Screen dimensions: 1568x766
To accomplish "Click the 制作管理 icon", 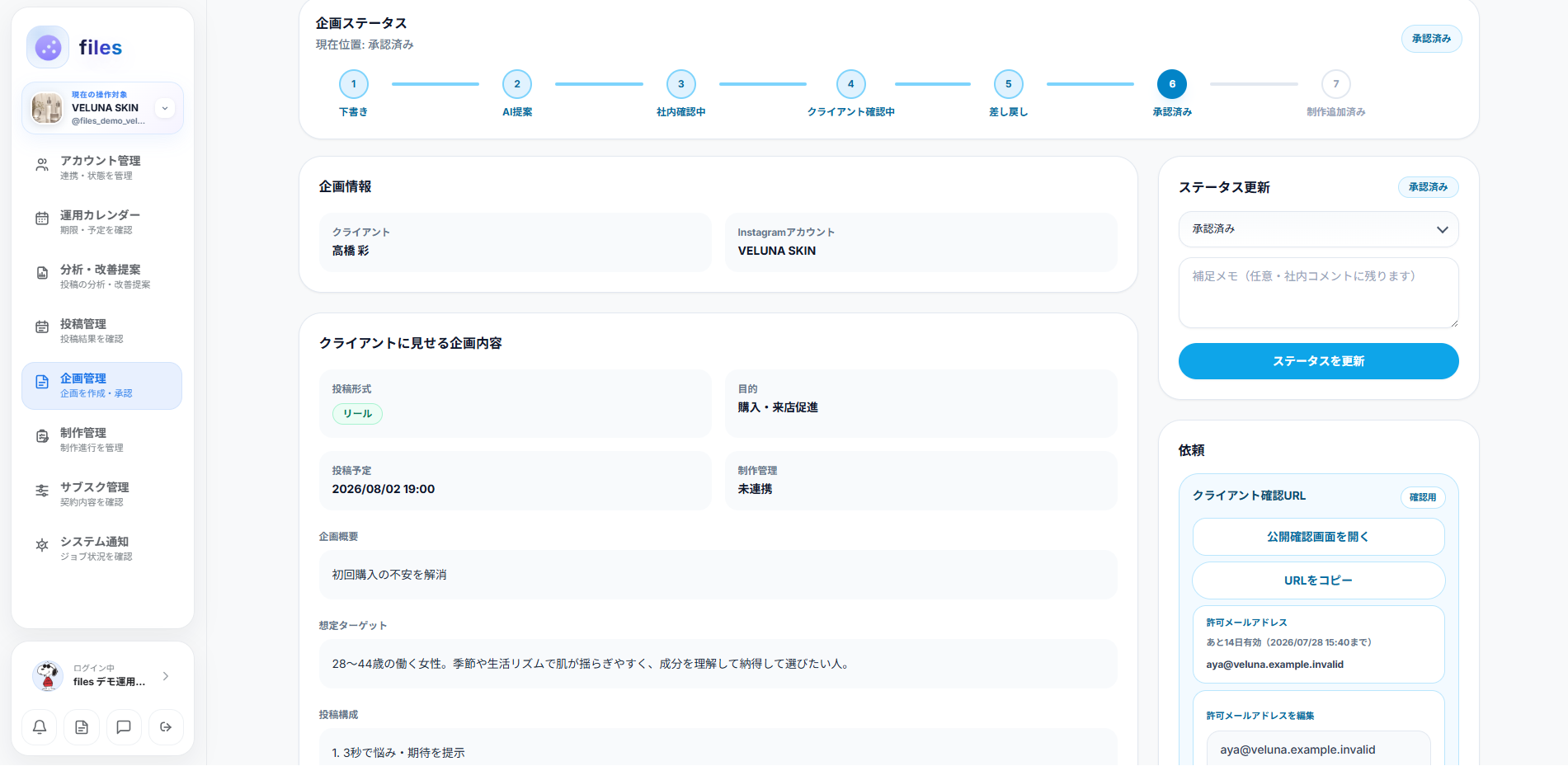I will pos(42,437).
